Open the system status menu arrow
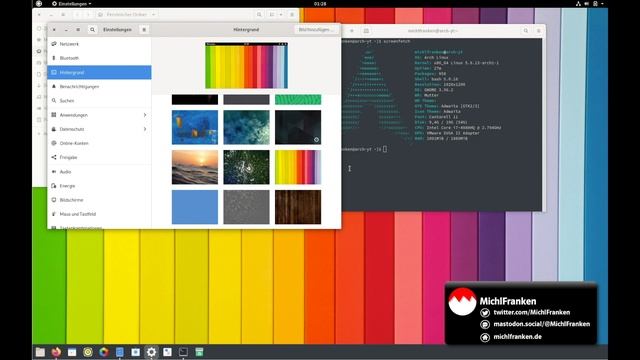This screenshot has width=640, height=360. (x=602, y=3)
